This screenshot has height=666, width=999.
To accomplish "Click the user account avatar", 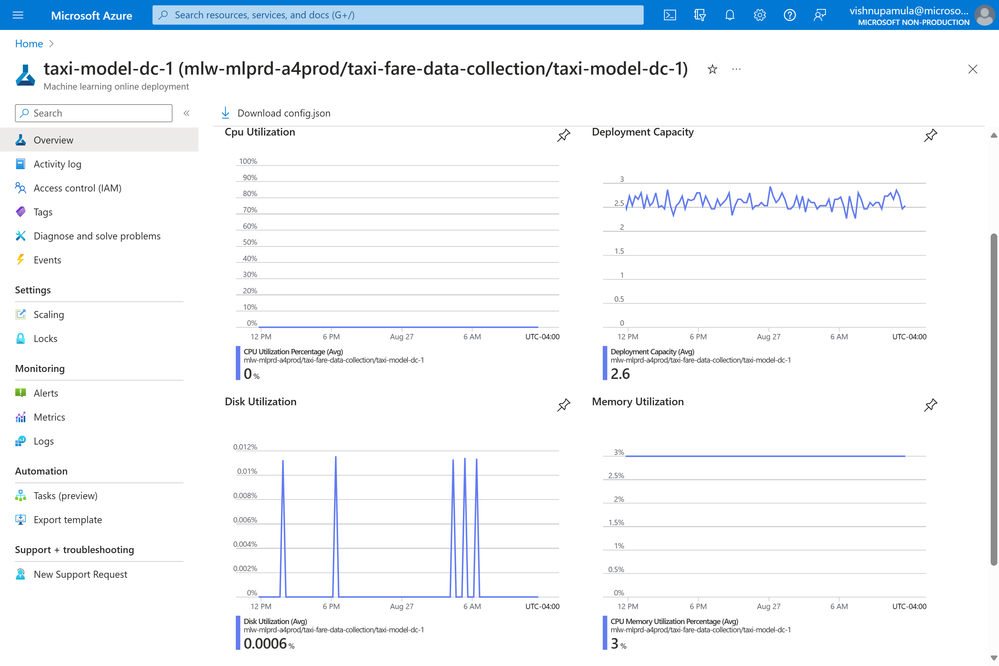I will [x=985, y=15].
